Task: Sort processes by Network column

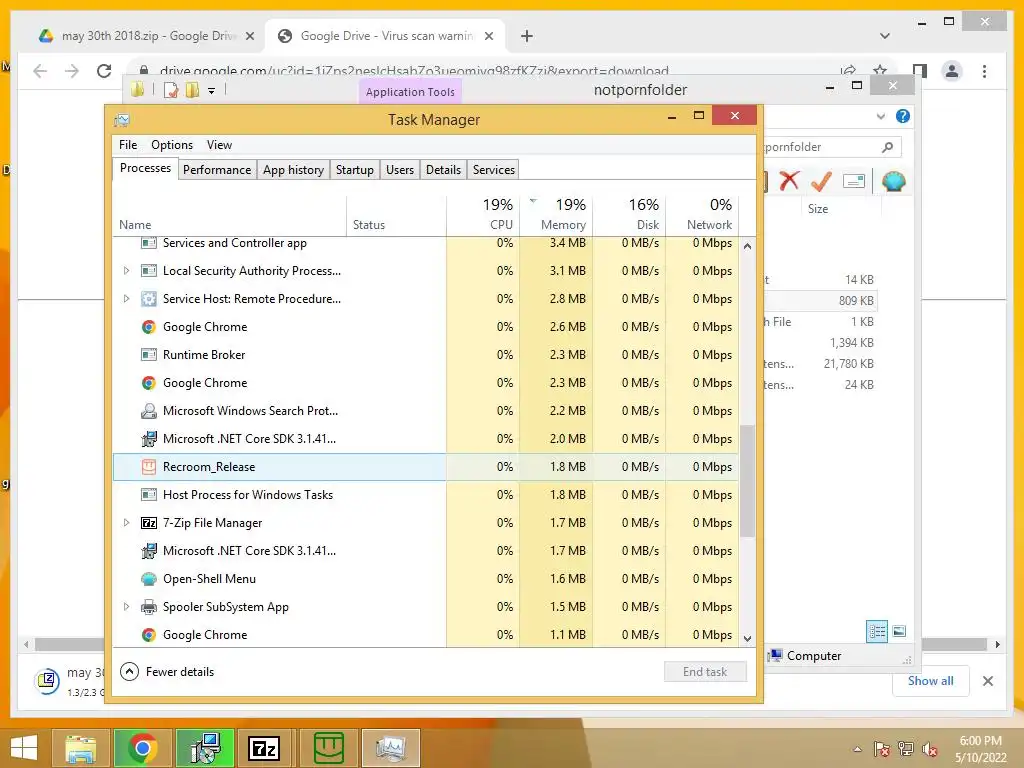Action: [703, 214]
